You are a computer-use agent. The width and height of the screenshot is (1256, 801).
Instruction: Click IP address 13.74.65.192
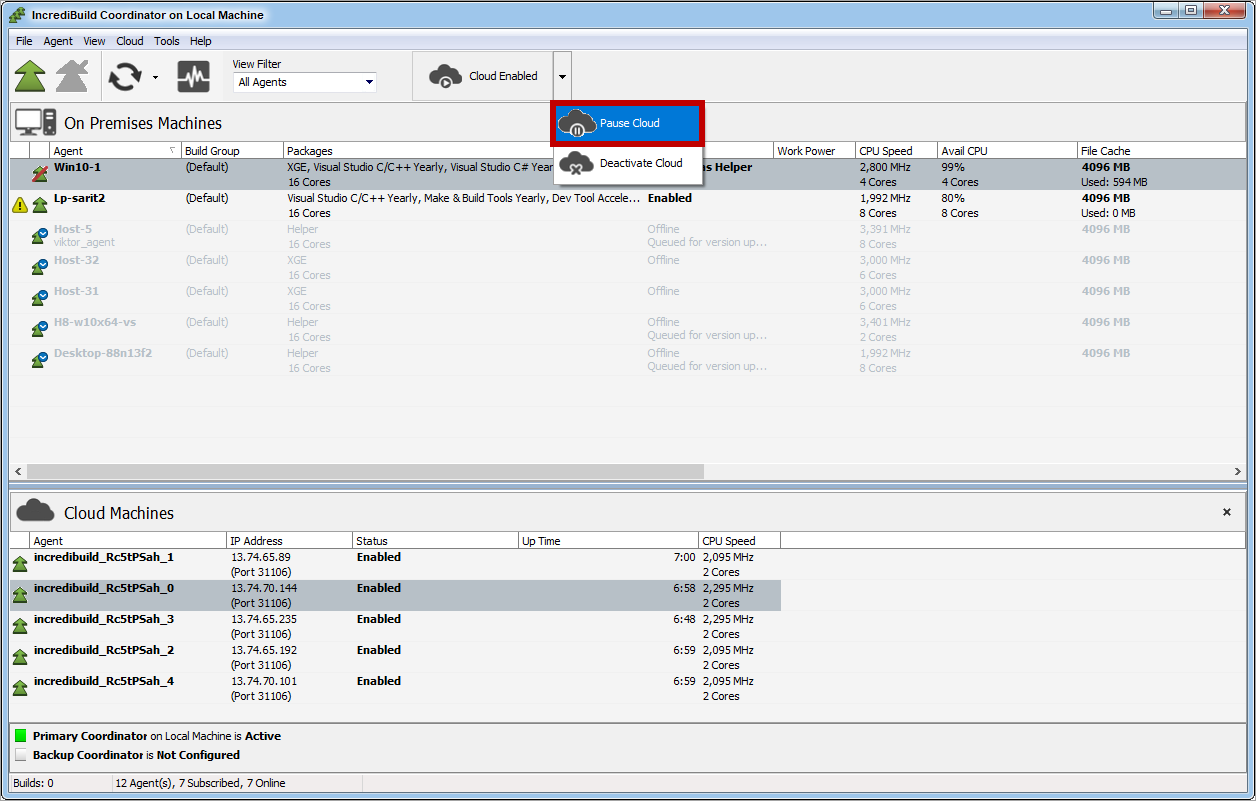(264, 650)
